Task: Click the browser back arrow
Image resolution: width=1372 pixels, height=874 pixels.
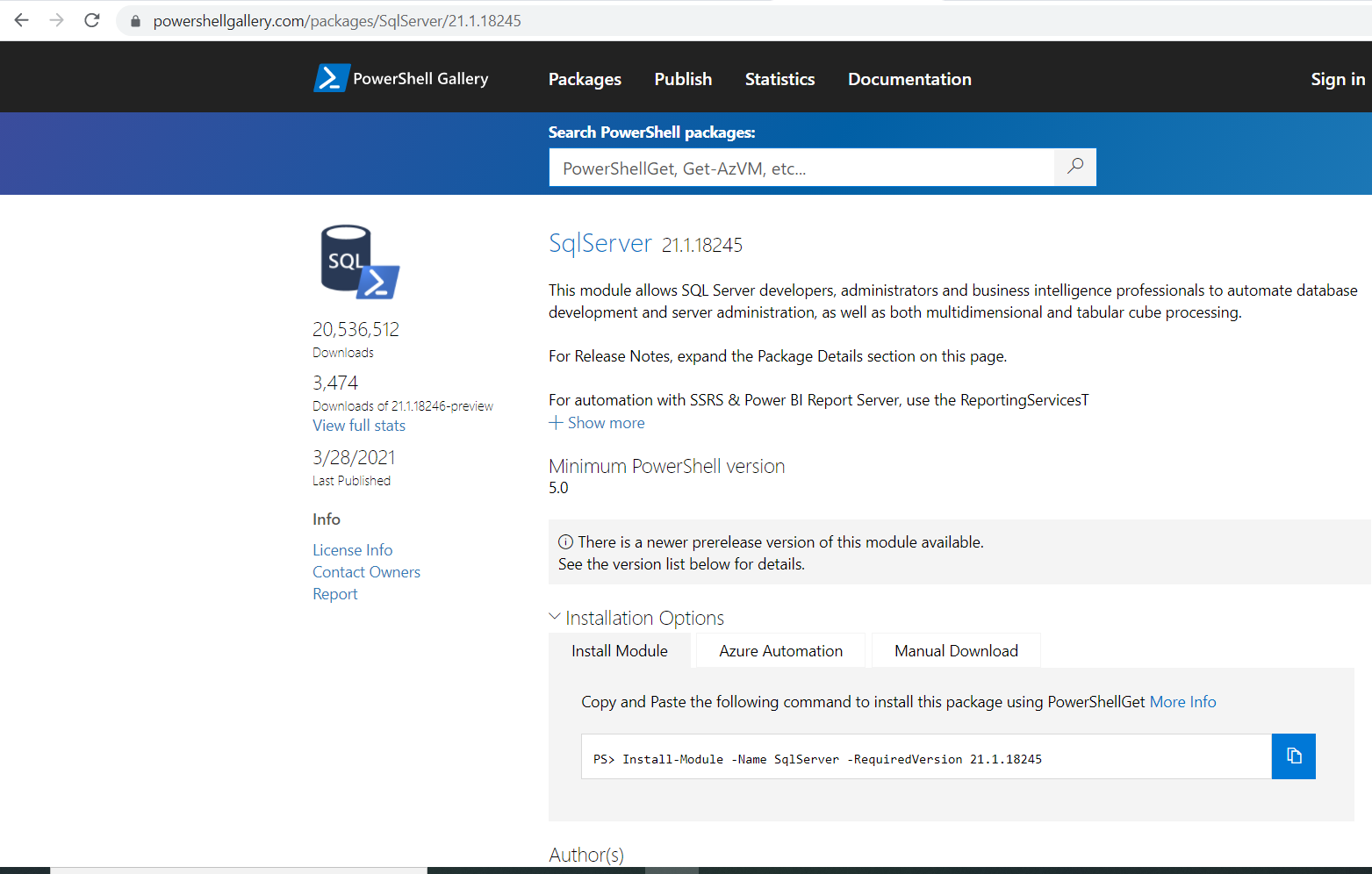Action: point(22,20)
